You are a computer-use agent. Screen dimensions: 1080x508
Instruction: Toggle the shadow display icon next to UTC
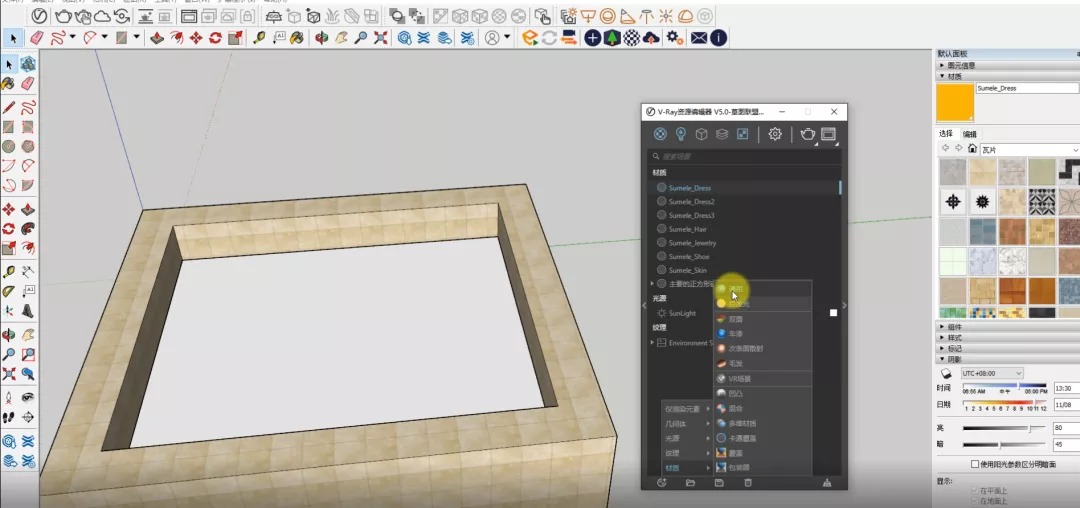pos(946,373)
